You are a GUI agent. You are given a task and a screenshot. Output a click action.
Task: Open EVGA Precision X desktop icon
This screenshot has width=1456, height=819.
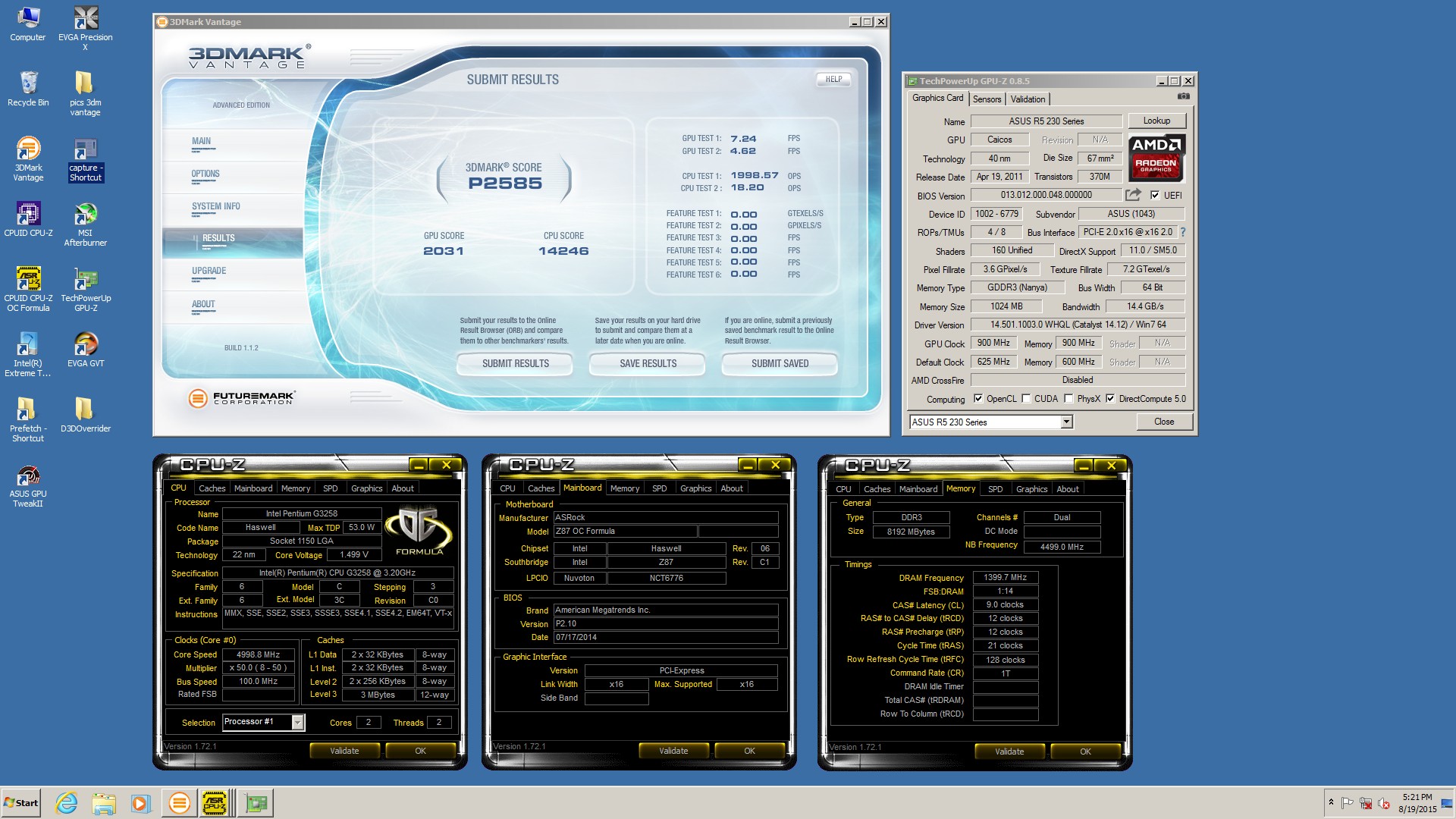click(86, 28)
